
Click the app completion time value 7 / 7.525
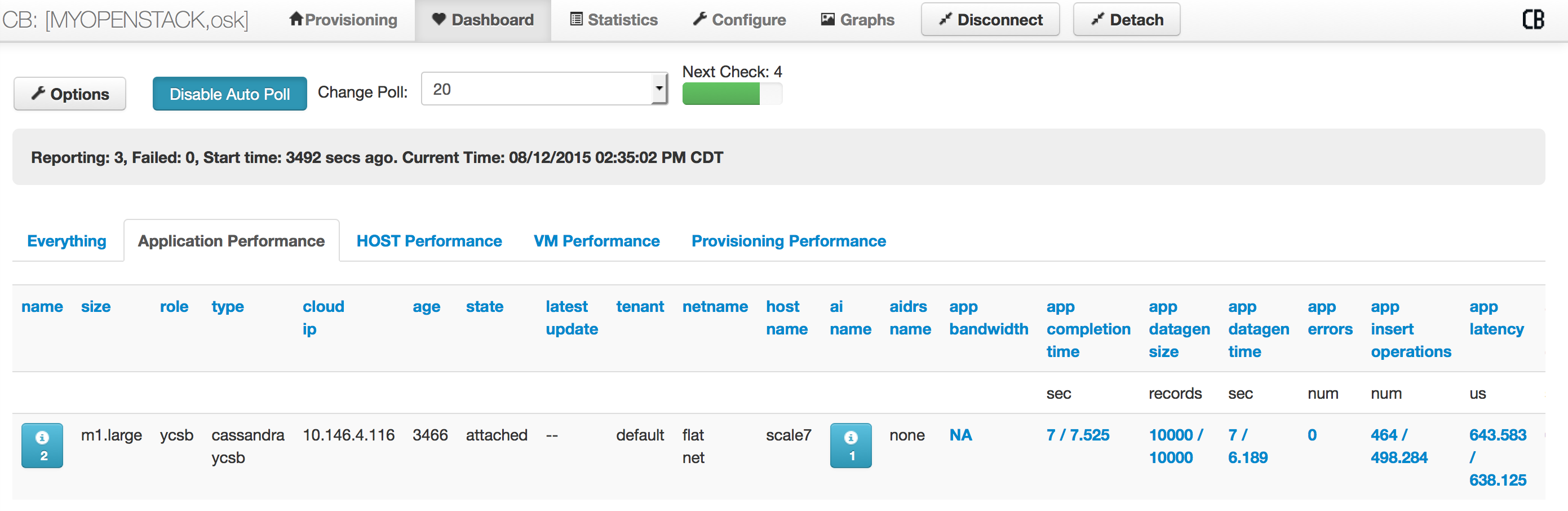click(x=1078, y=435)
